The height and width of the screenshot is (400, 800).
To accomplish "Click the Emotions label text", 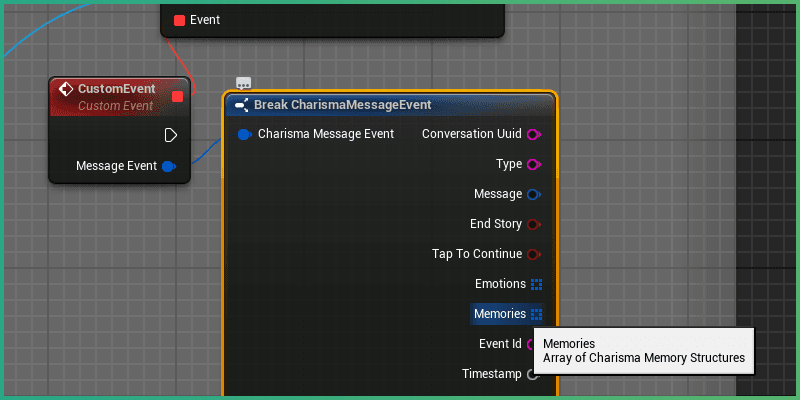I will click(501, 284).
